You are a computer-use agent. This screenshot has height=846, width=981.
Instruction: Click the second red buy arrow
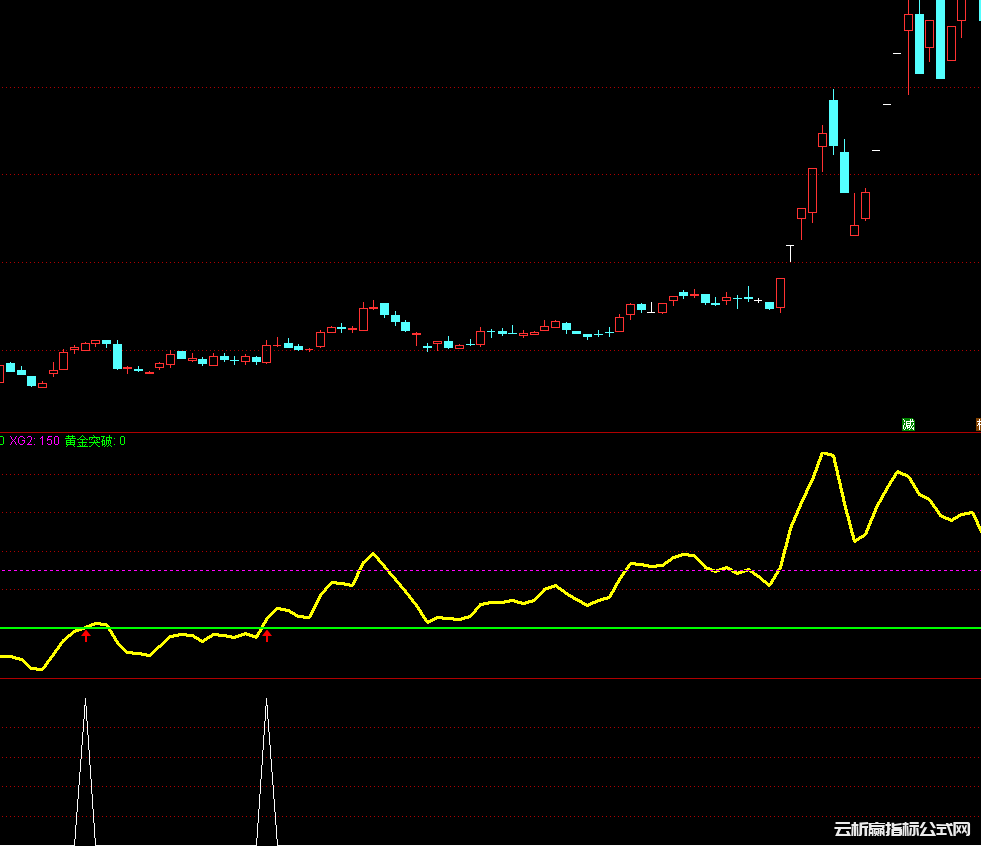click(267, 634)
